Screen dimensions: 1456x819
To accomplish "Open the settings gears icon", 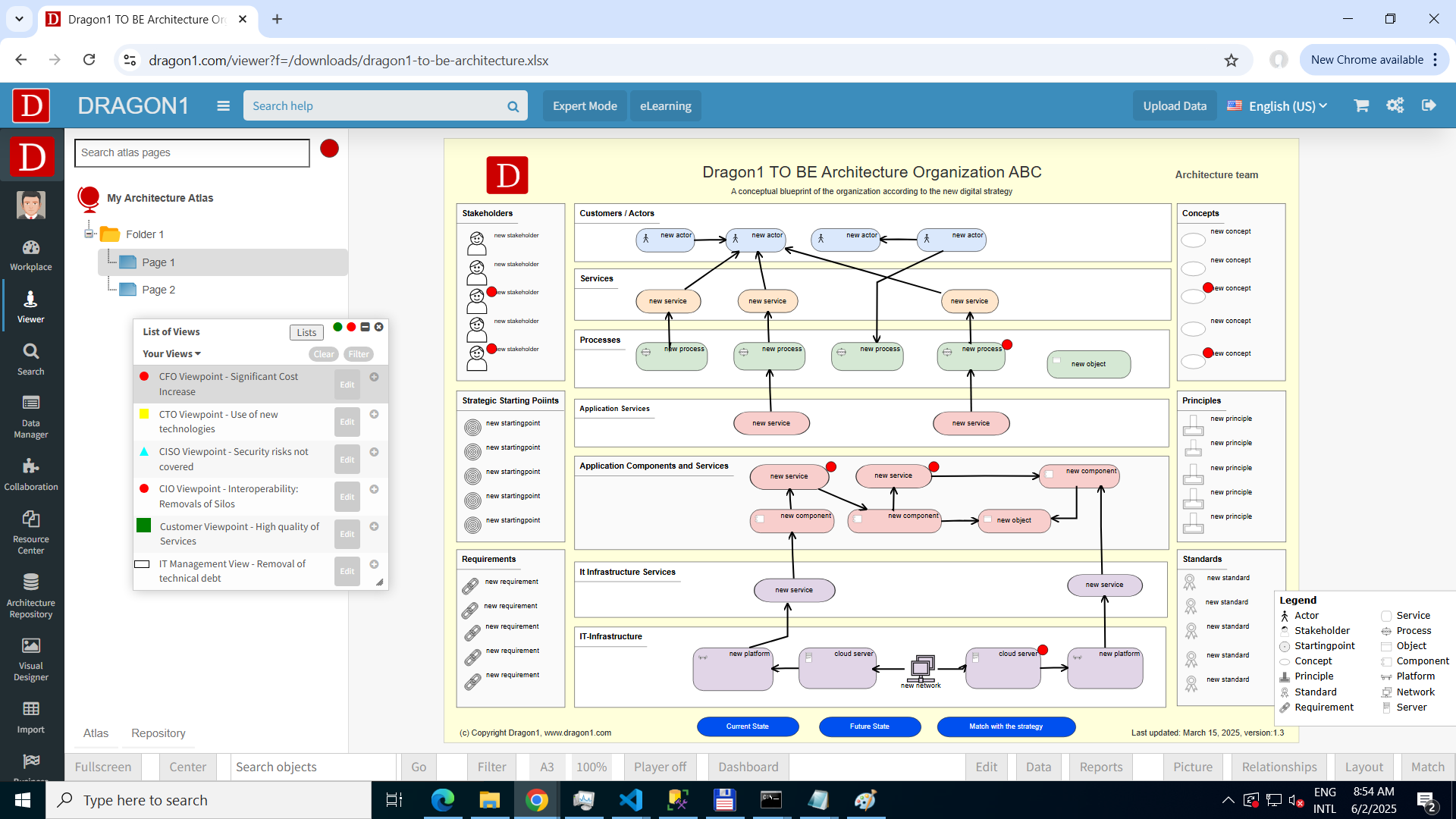I will (x=1395, y=105).
